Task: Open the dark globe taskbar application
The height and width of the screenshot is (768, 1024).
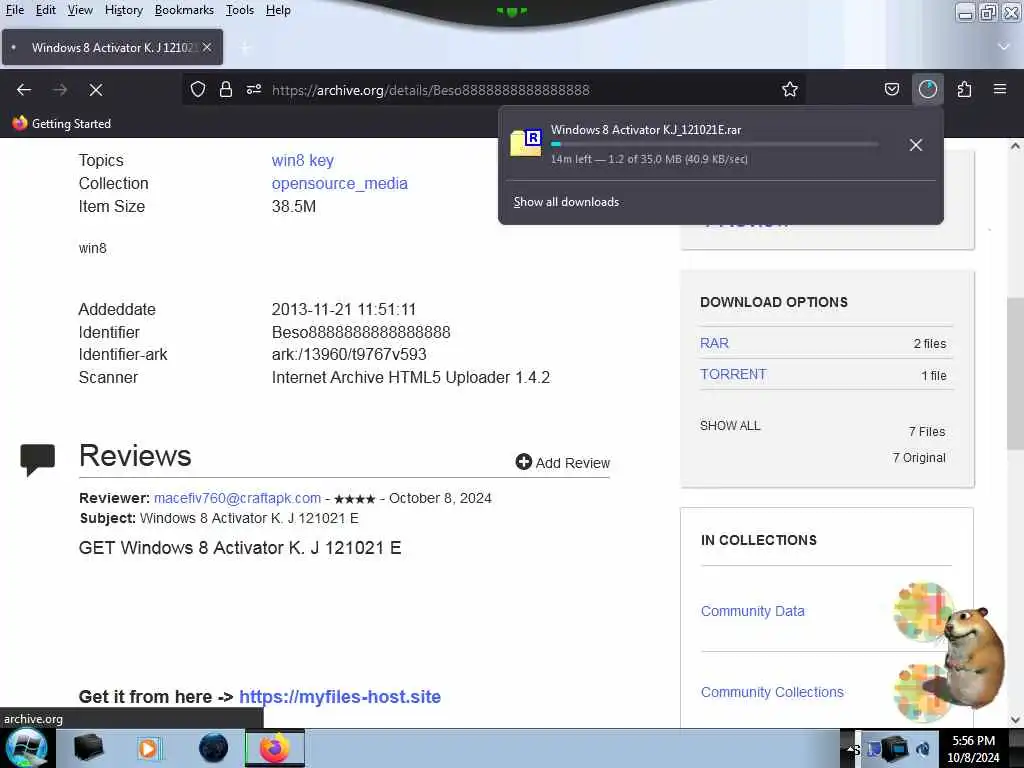Action: pos(214,748)
